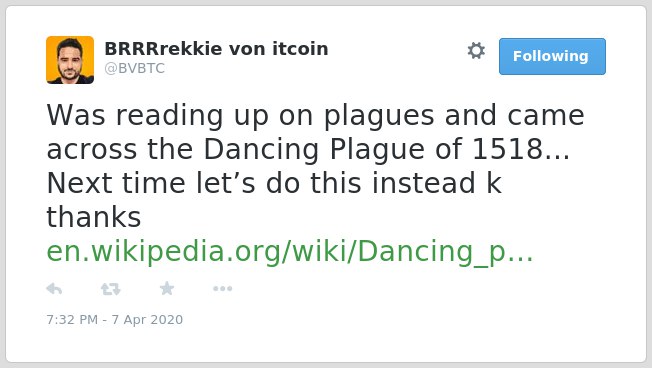This screenshot has height=368, width=652.
Task: Open the 7:32 PM - 7 Apr 2020 timestamp
Action: 115,319
